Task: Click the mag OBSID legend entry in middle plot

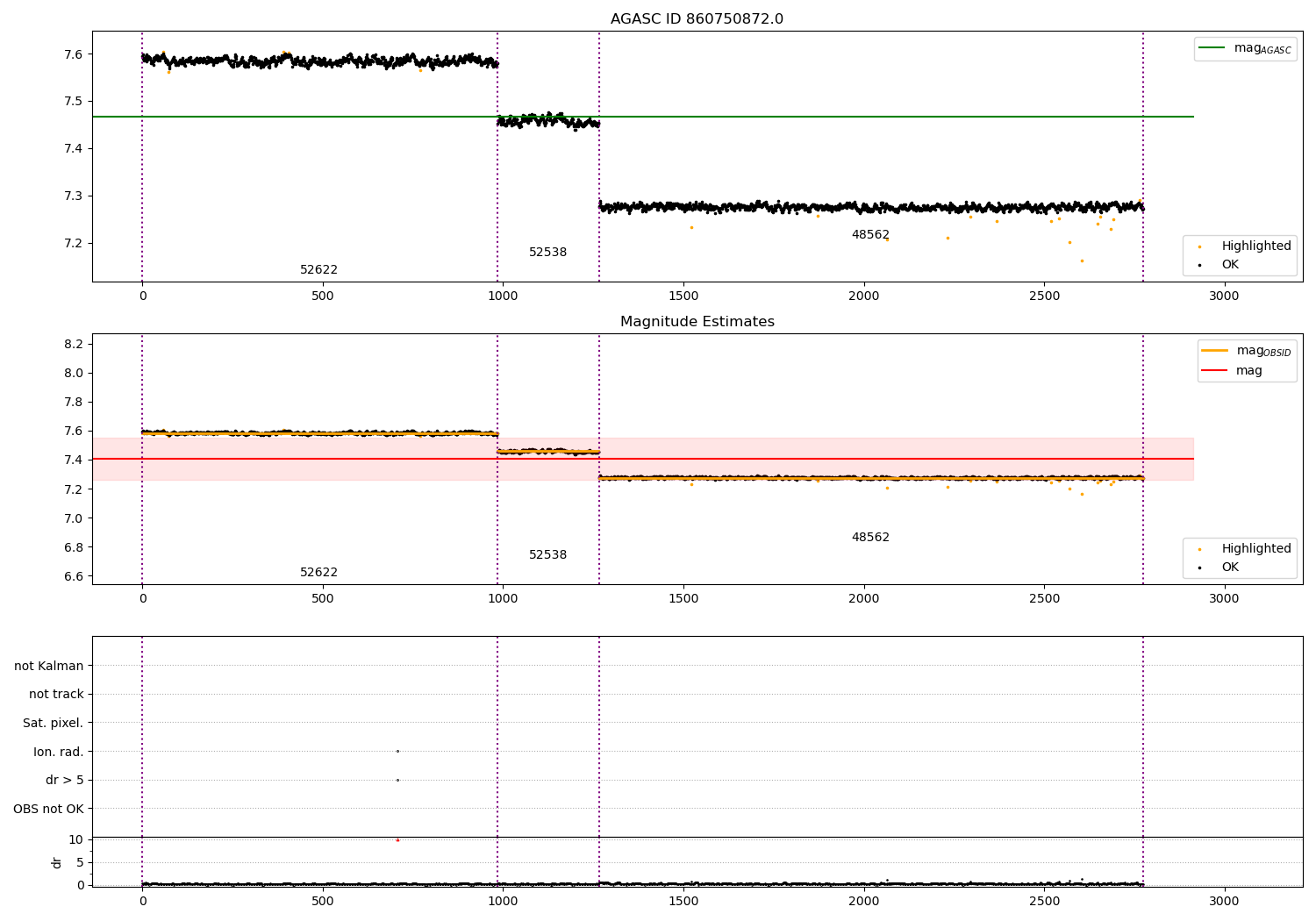Action: click(1247, 351)
